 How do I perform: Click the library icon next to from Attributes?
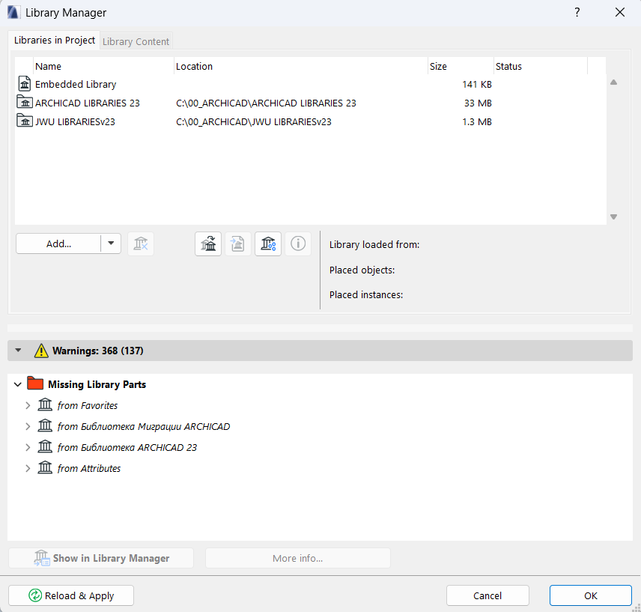click(x=45, y=467)
